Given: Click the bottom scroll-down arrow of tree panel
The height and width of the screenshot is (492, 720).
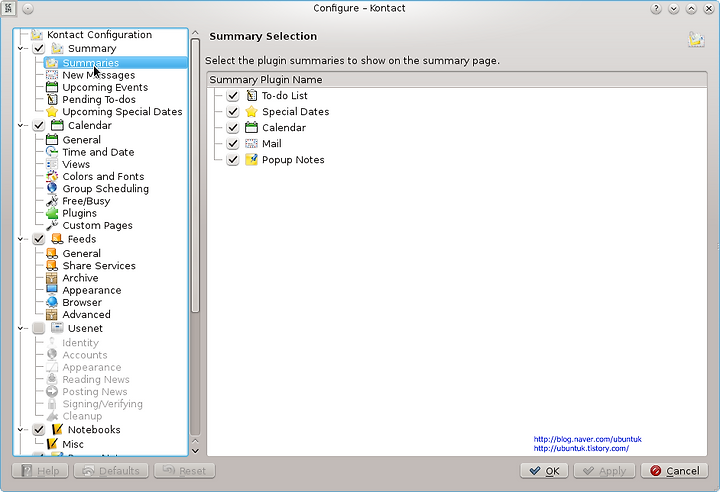Looking at the screenshot, I should pos(195,451).
